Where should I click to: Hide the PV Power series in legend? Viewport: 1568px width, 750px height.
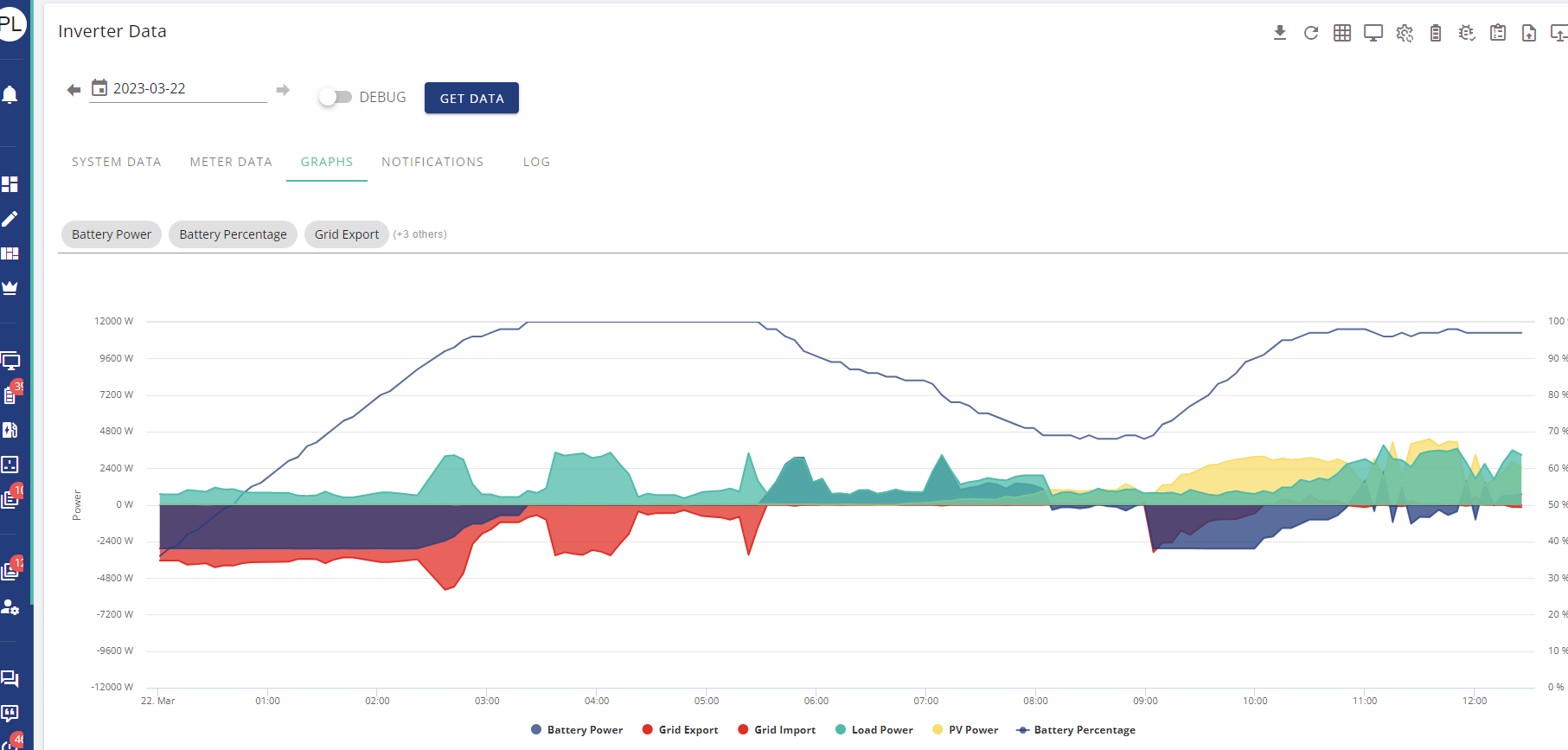(965, 730)
